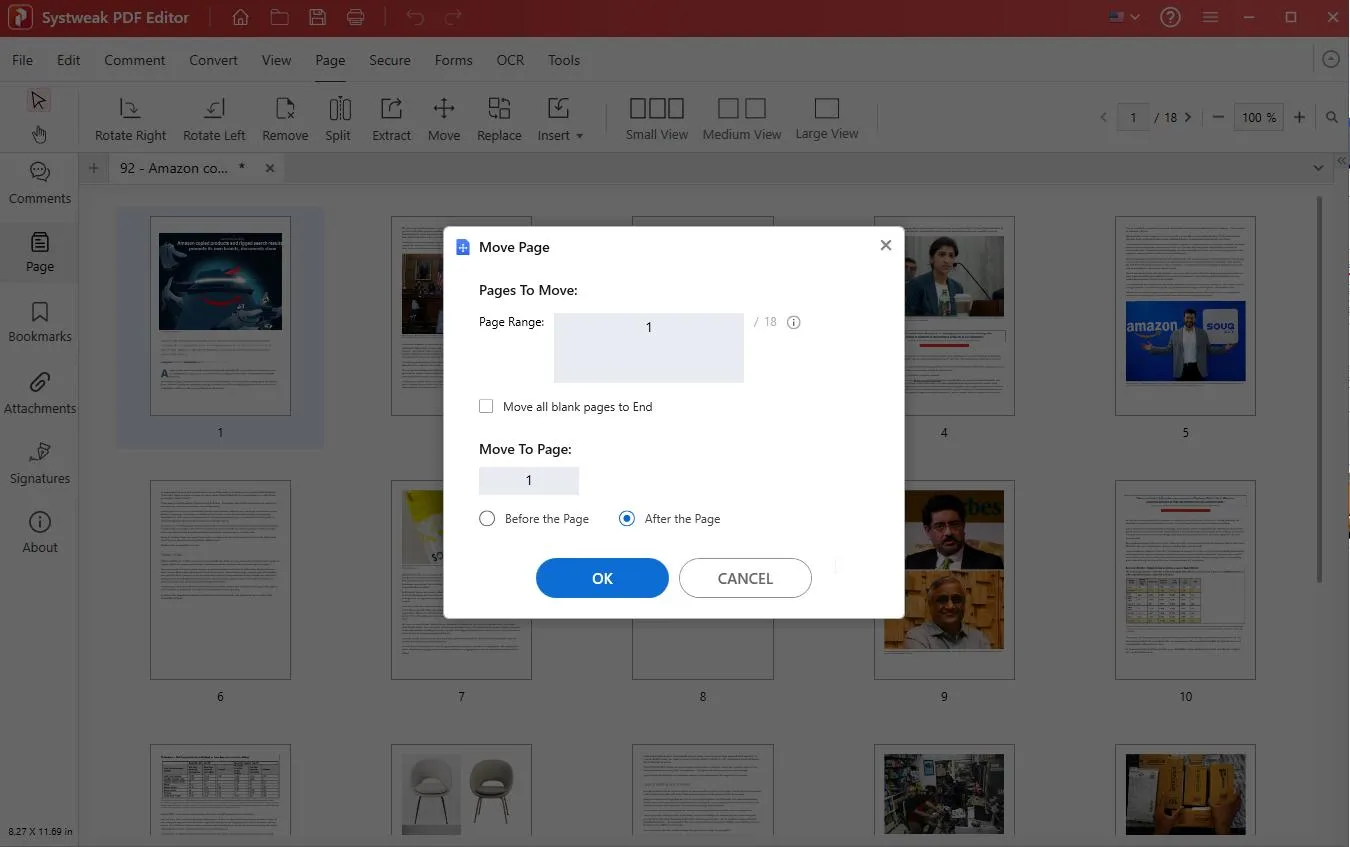Expand the Insert dropdown arrow
The width and height of the screenshot is (1350, 847).
(x=580, y=136)
